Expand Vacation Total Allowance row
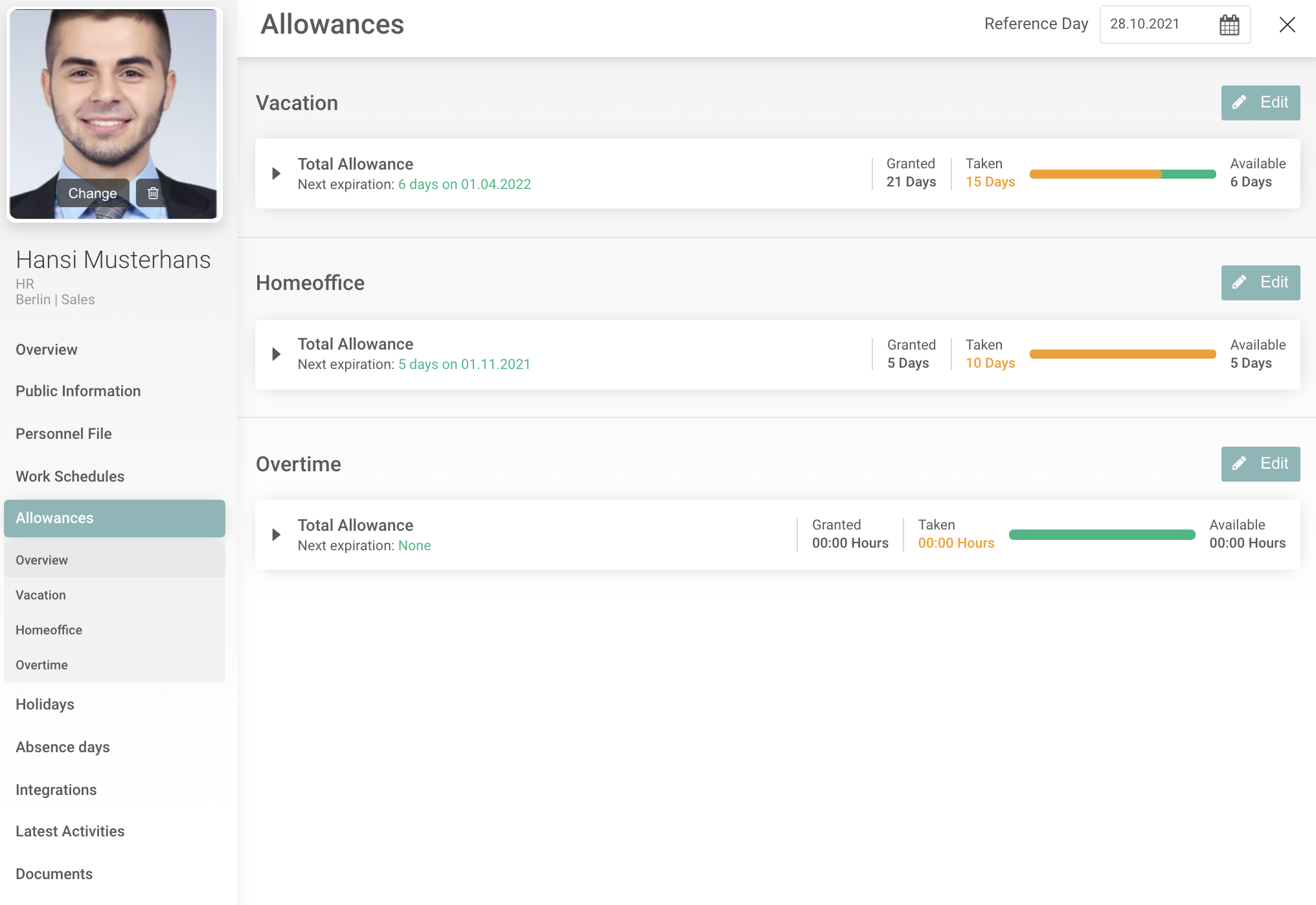1316x905 pixels. [x=277, y=173]
